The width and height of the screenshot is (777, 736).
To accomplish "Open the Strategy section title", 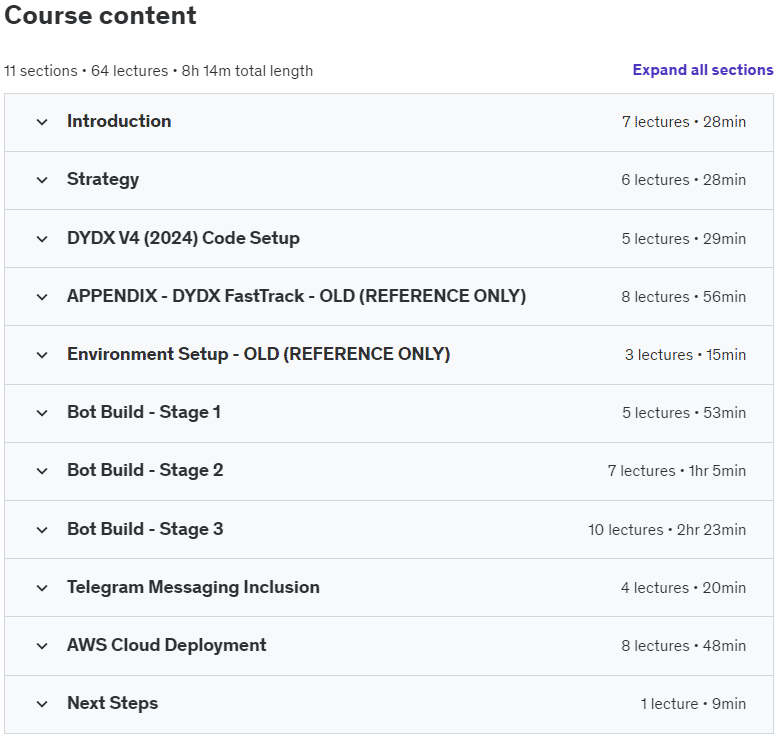I will pos(103,179).
